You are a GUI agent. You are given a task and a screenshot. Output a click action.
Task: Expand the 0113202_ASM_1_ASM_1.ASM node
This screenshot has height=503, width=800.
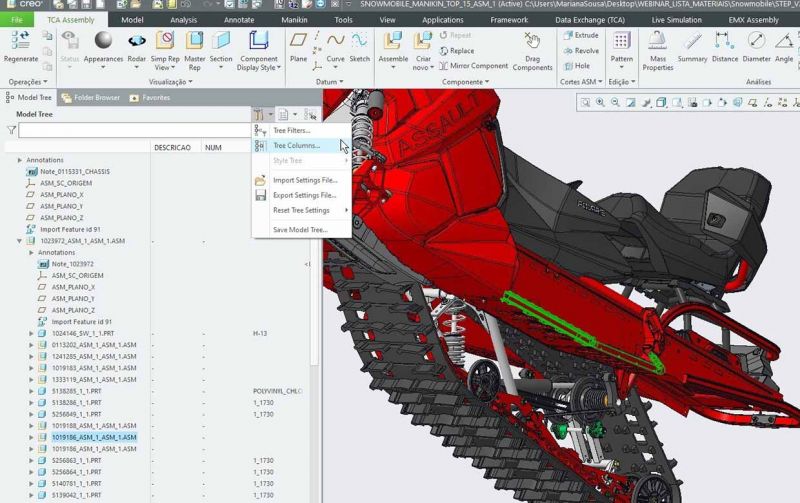(x=31, y=345)
